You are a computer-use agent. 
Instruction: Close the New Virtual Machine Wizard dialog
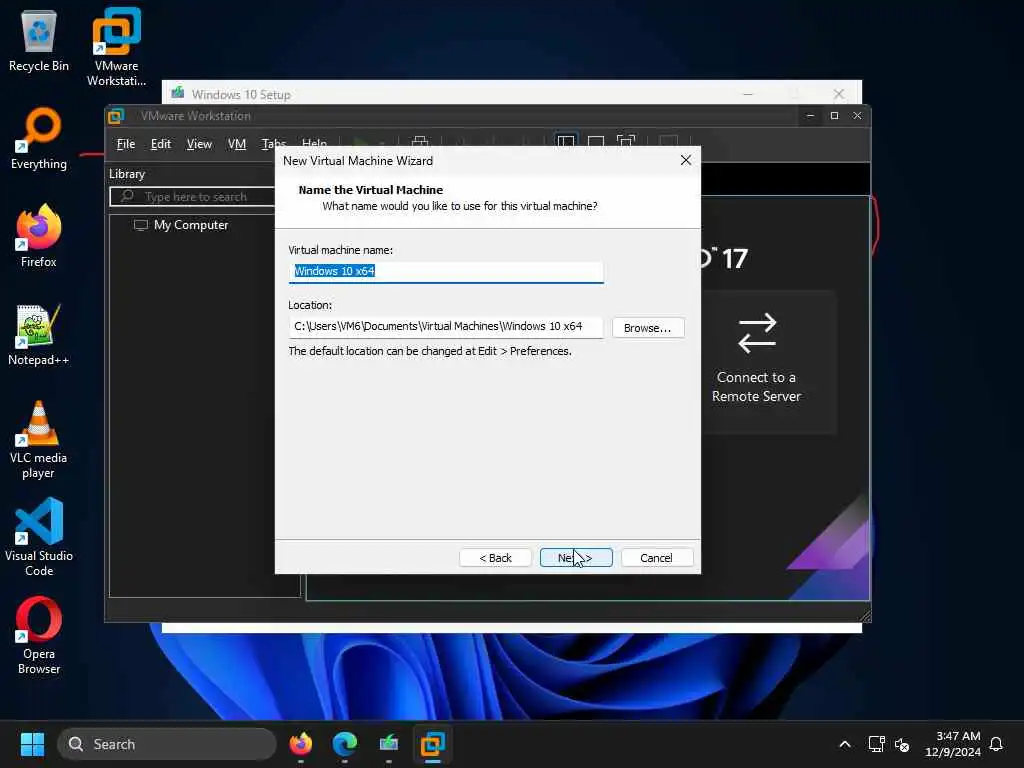(x=686, y=161)
